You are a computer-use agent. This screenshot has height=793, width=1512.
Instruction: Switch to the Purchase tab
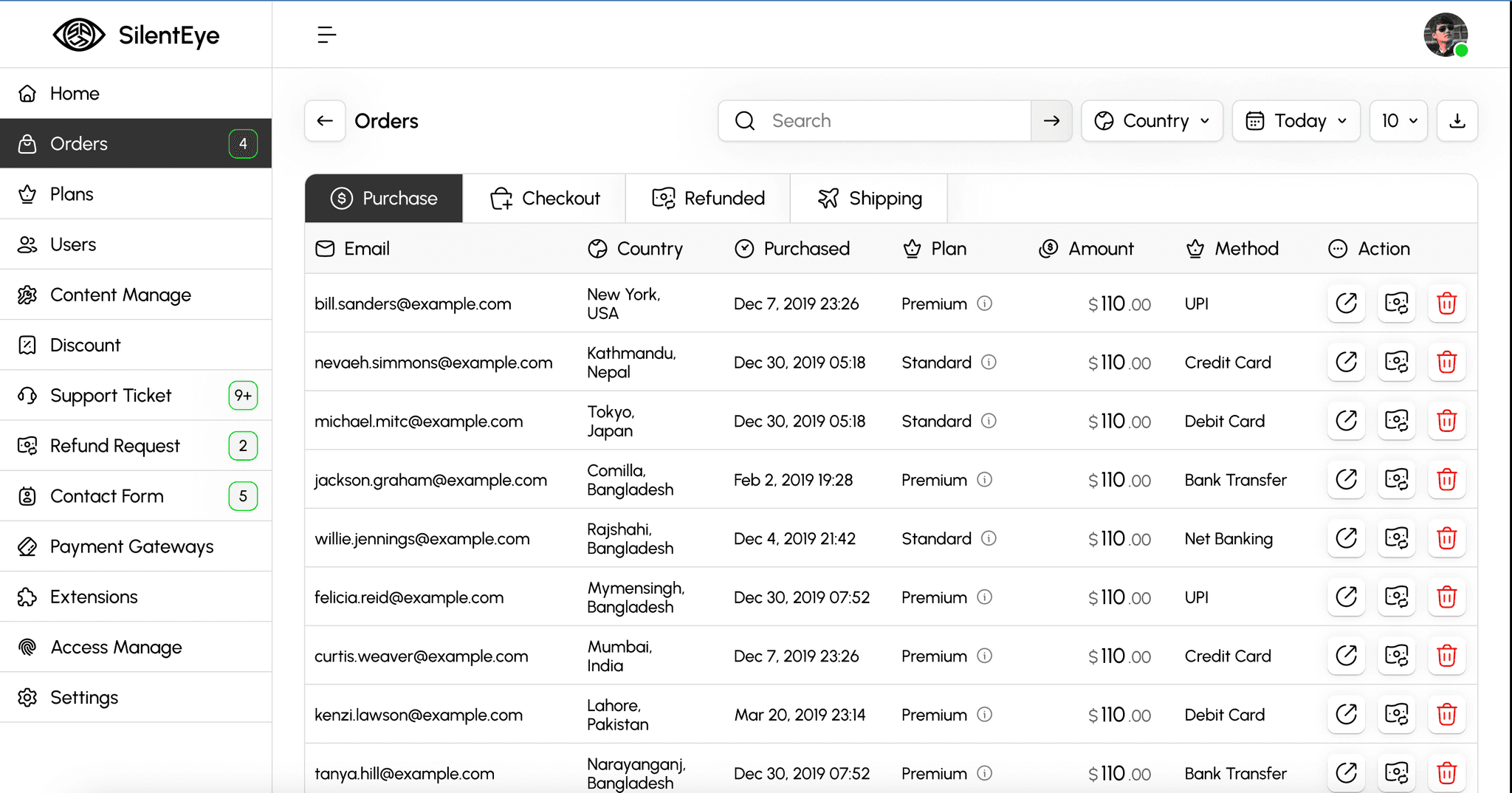(384, 198)
